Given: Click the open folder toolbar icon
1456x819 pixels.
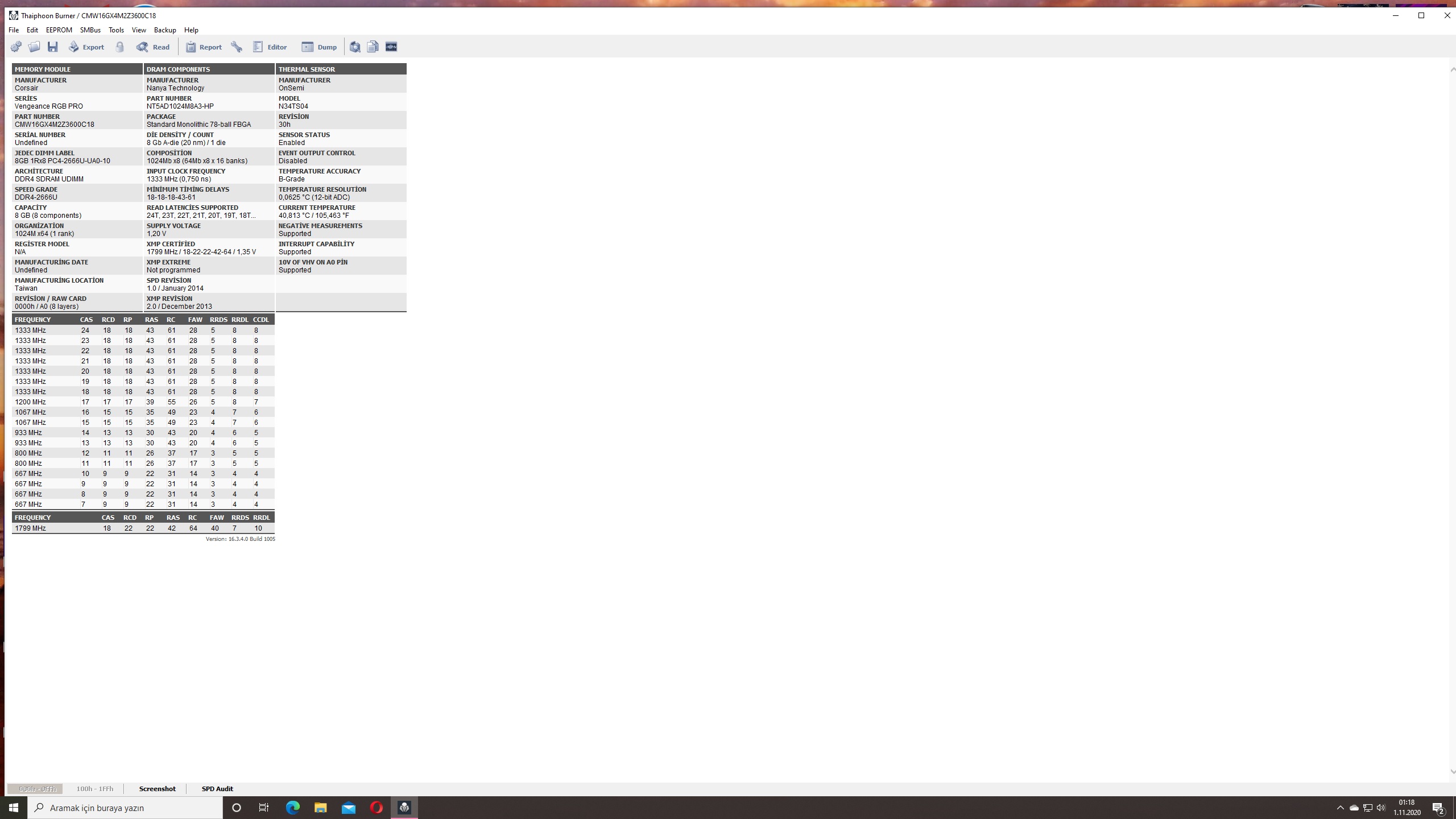Looking at the screenshot, I should [x=34, y=47].
